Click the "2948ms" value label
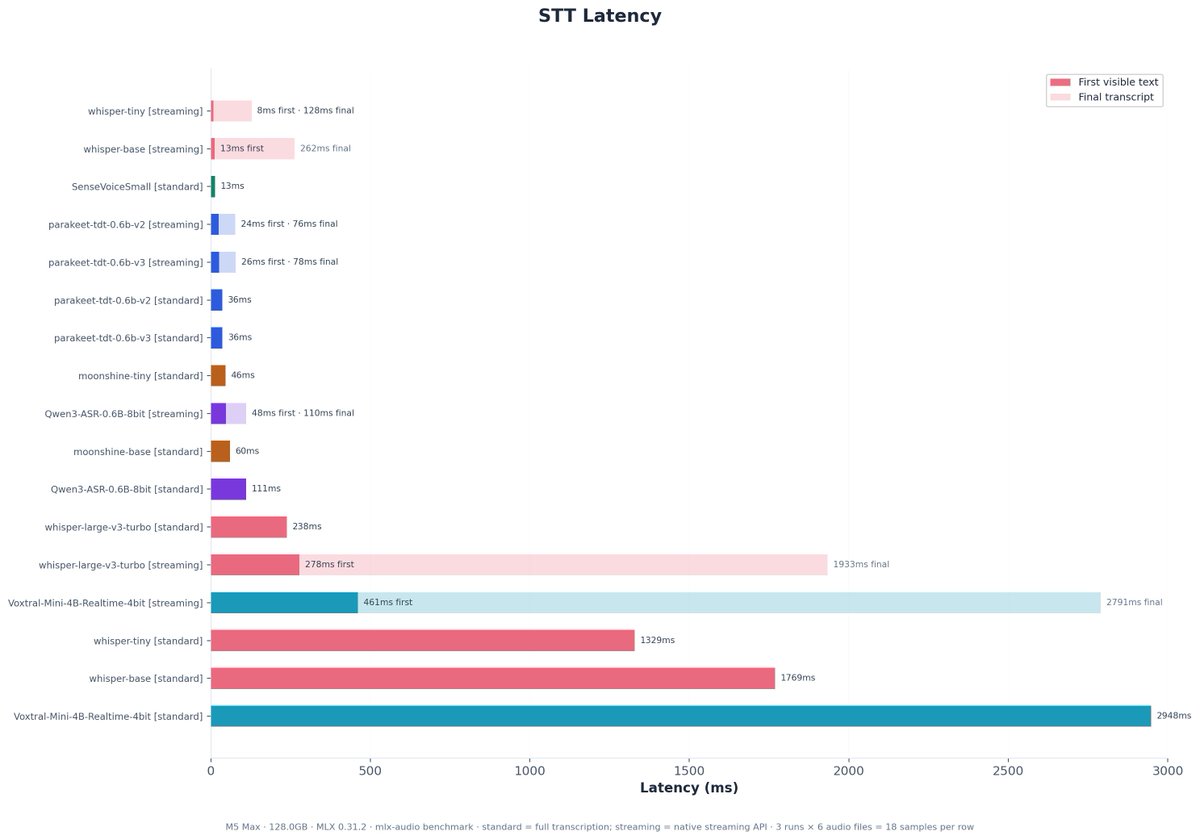The width and height of the screenshot is (1200, 840). coord(1174,716)
